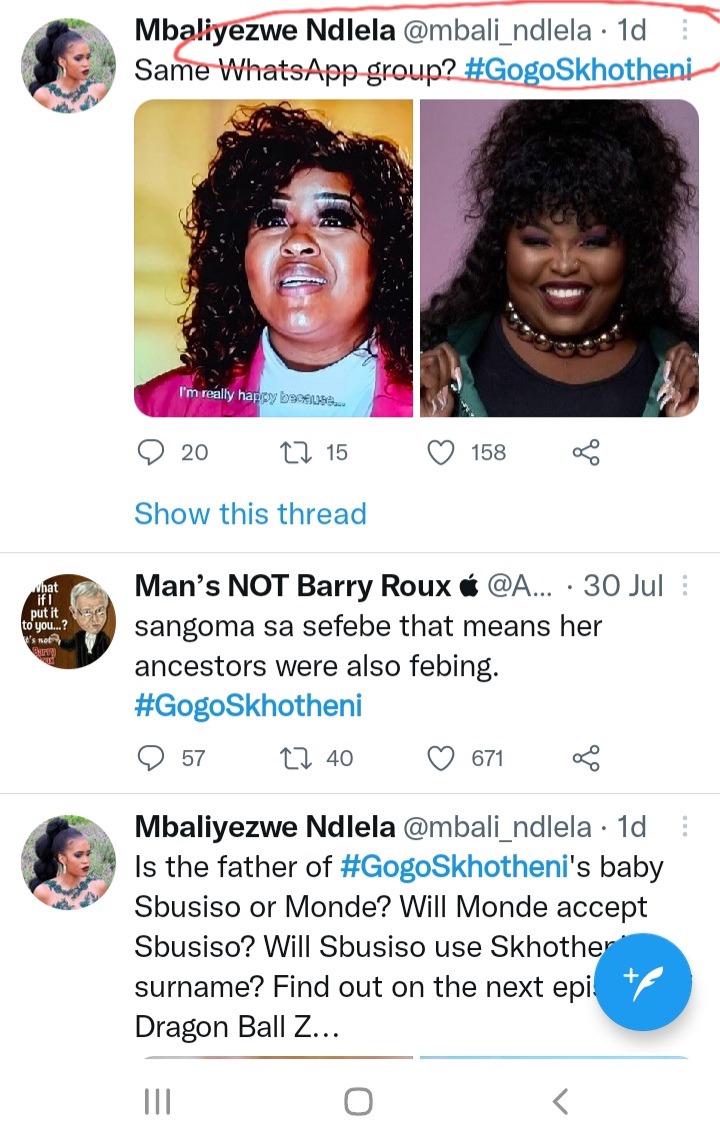This screenshot has width=720, height=1143.
Task: Open #GogoSkhotheni hashtag in Barry Roux tweet
Action: pos(248,706)
